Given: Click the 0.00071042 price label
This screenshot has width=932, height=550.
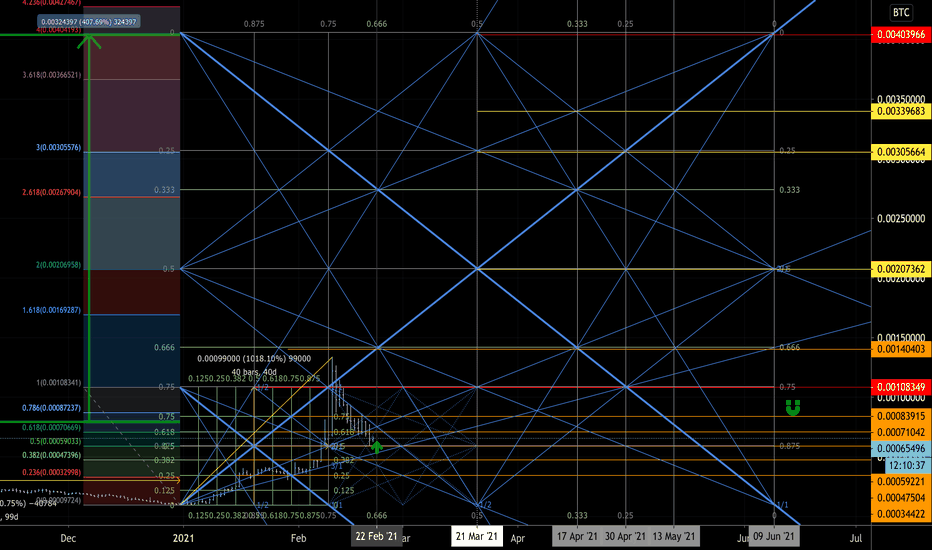Looking at the screenshot, I should pyautogui.click(x=901, y=432).
